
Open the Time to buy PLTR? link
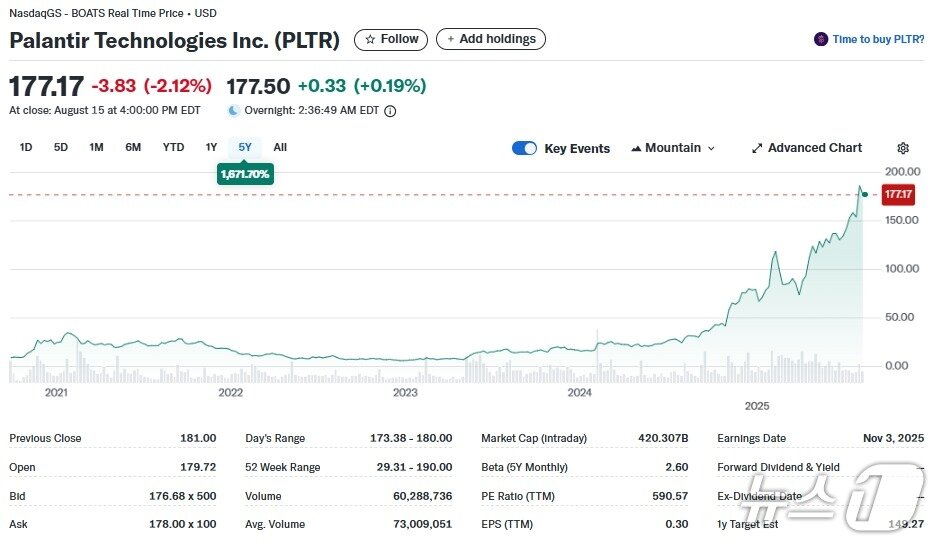click(x=878, y=40)
